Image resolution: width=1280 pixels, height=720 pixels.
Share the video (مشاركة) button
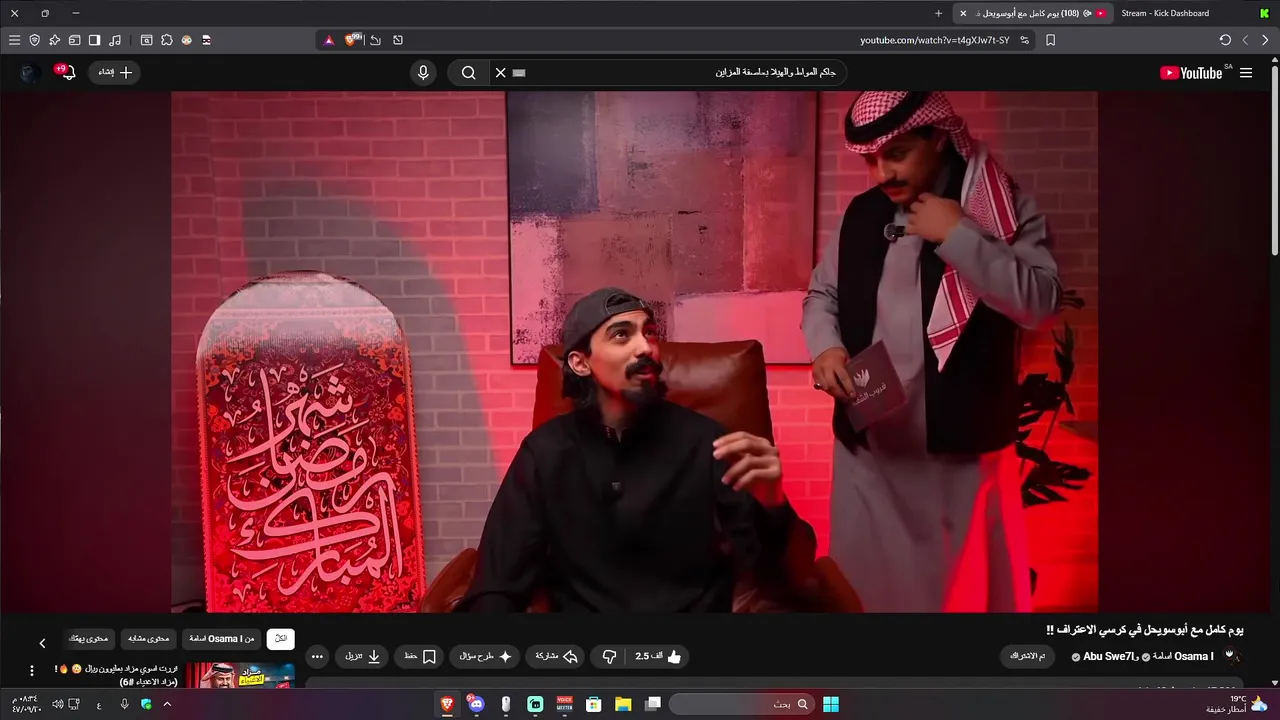556,656
